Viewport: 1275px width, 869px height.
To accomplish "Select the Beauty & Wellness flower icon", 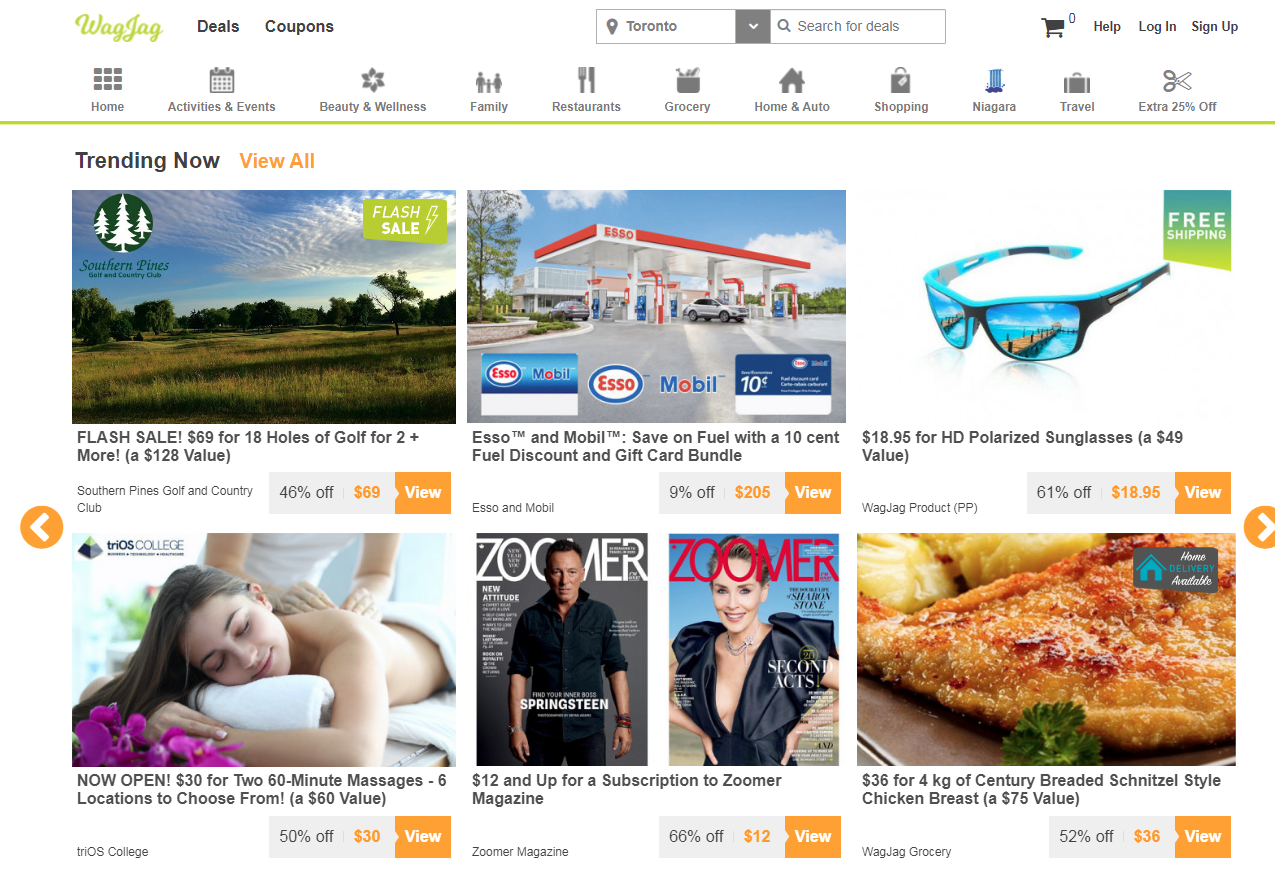I will pos(372,81).
